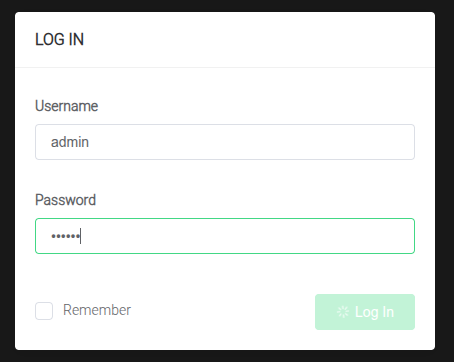Click the loading spinner icon on Log In button
The width and height of the screenshot is (454, 362).
point(343,312)
